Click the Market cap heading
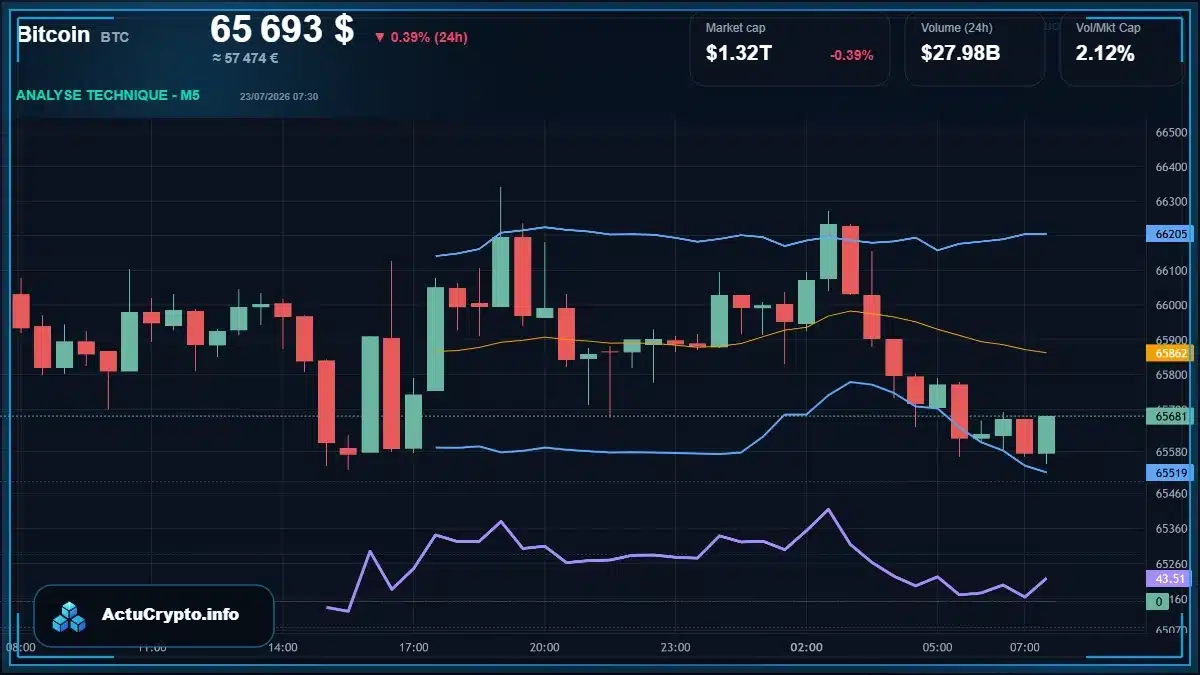 click(735, 28)
